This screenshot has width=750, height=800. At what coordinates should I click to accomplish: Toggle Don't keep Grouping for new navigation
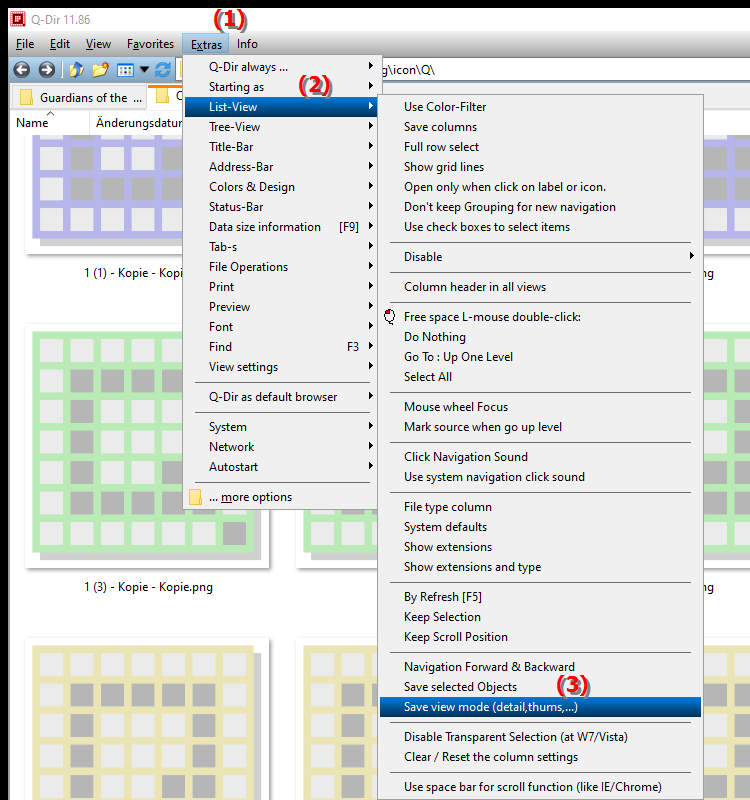click(x=540, y=207)
